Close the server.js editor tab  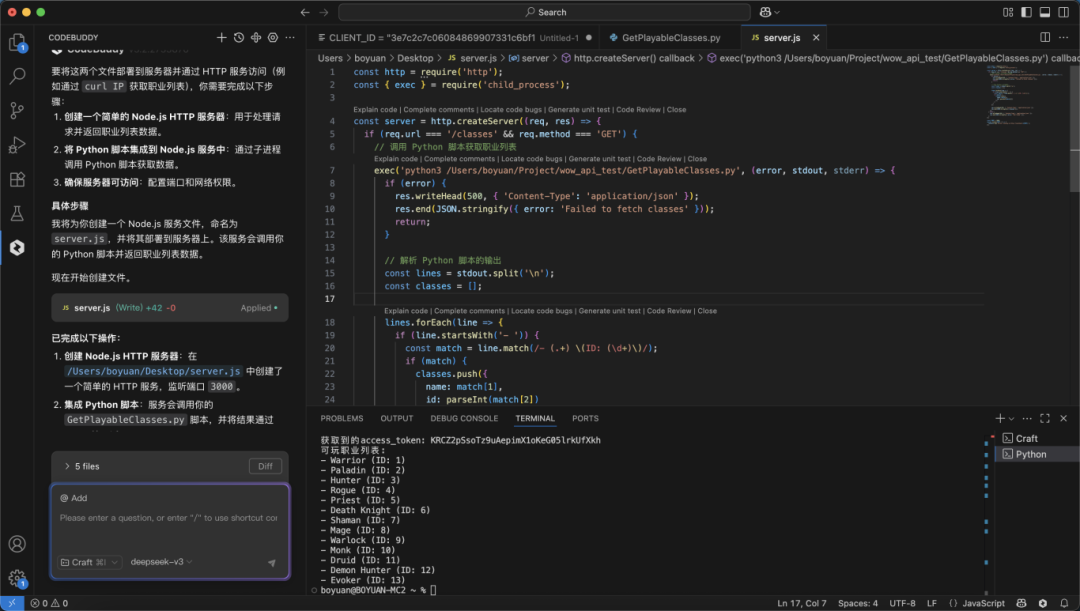(x=816, y=38)
